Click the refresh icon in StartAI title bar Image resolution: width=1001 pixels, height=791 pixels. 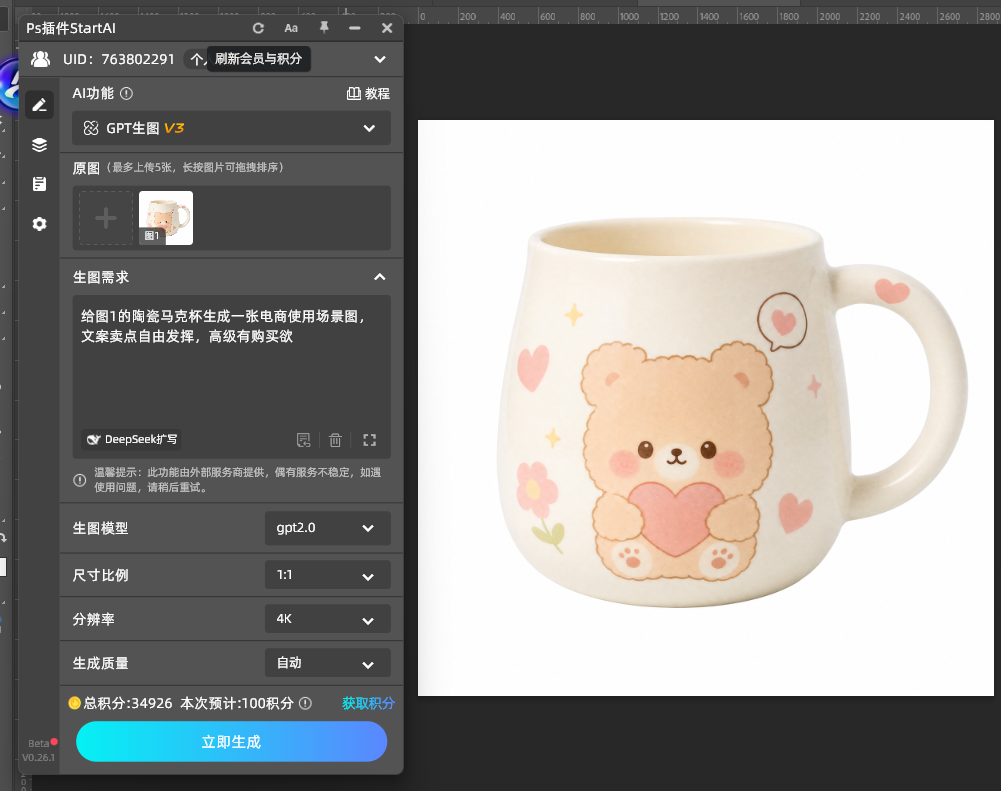click(x=258, y=28)
